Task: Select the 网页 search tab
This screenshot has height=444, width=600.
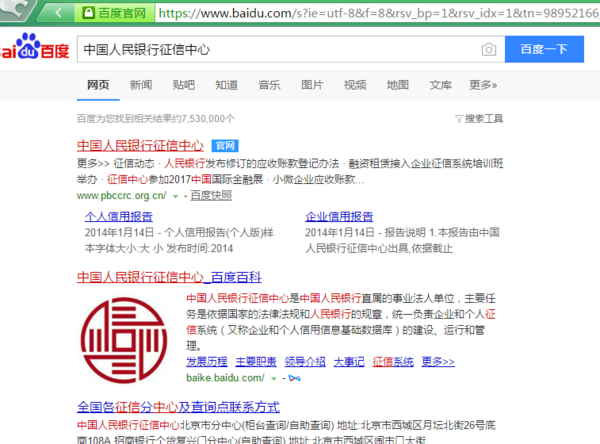Action: [x=98, y=85]
